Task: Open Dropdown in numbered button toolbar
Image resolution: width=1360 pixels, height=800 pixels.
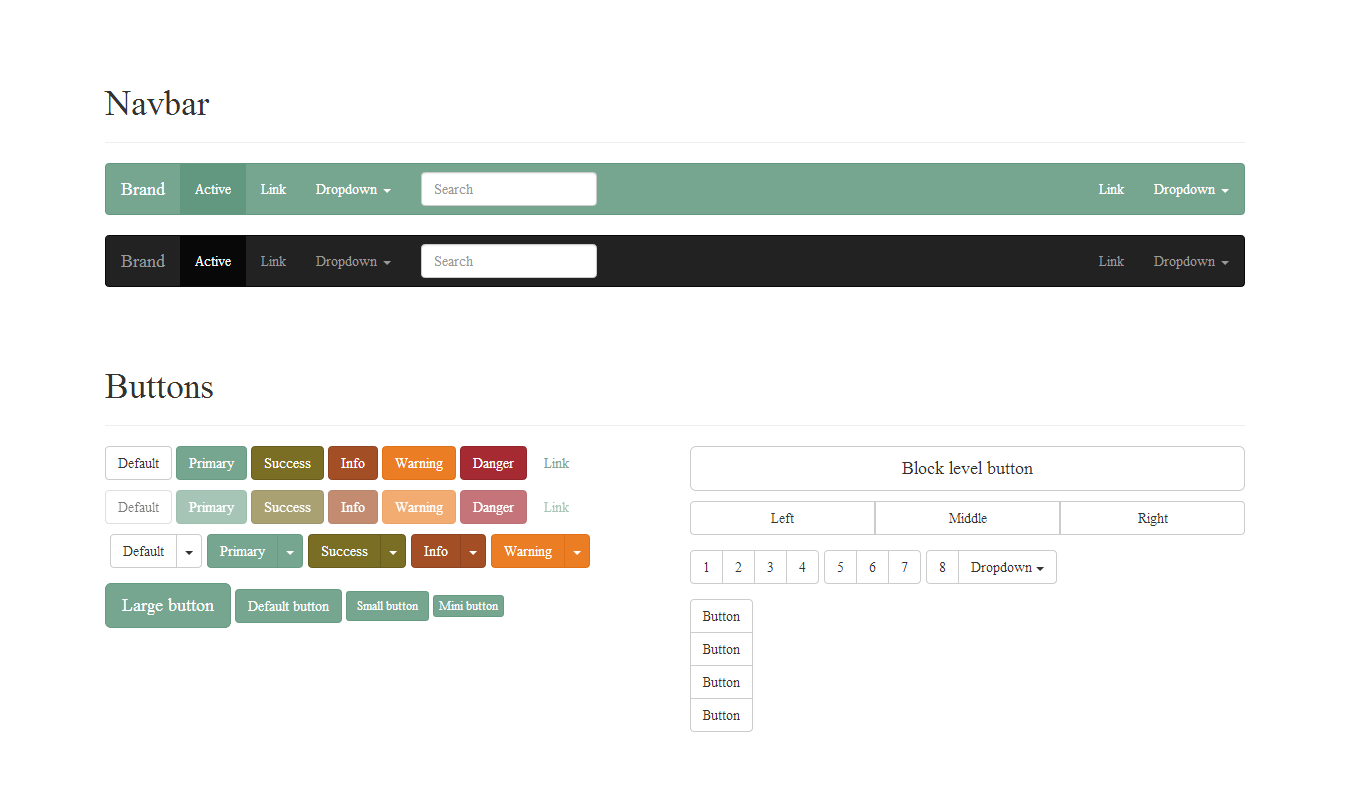Action: [1007, 567]
